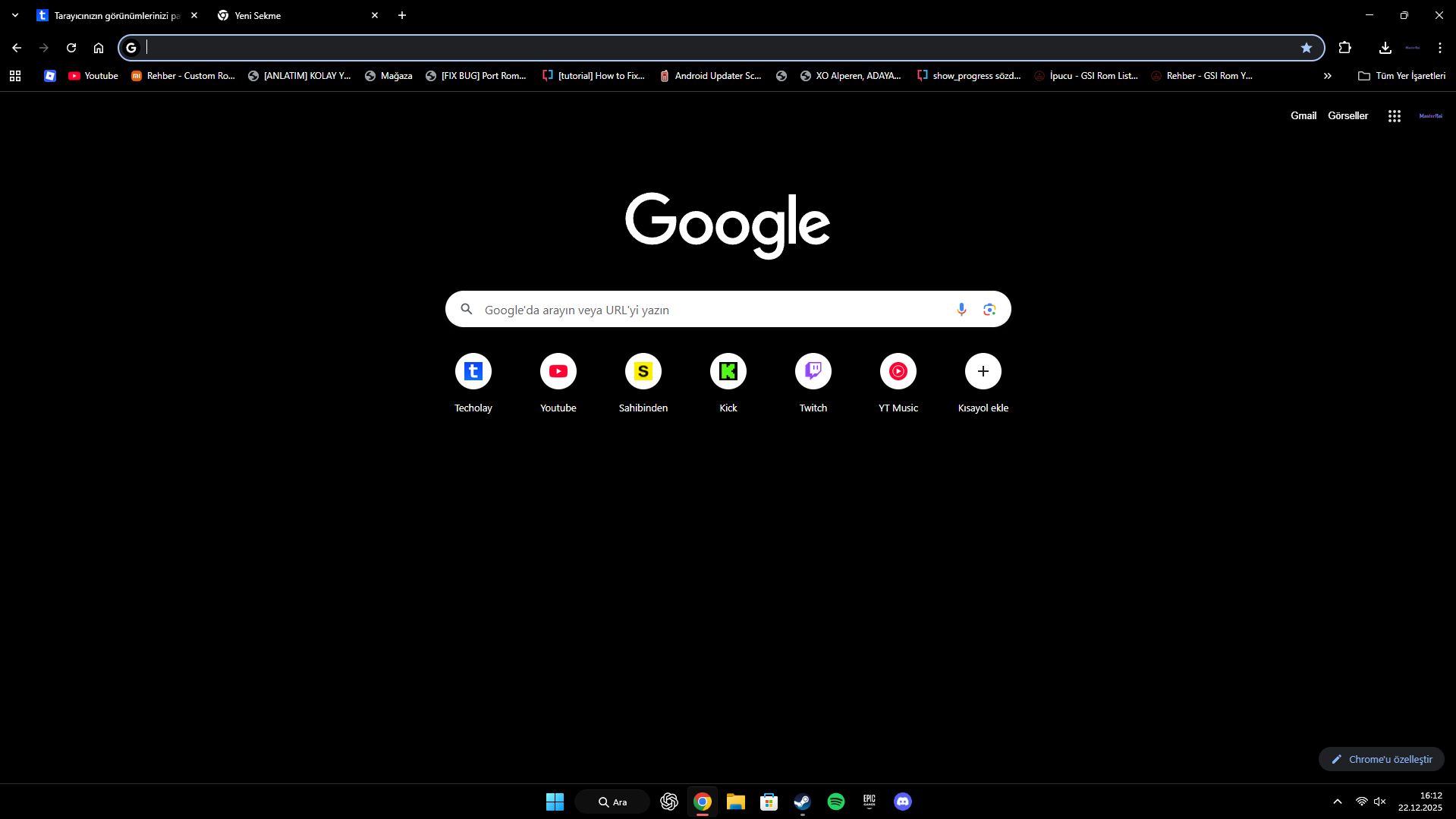The image size is (1456, 819).
Task: Show hidden bookmarks with the chevron
Action: tap(1328, 76)
